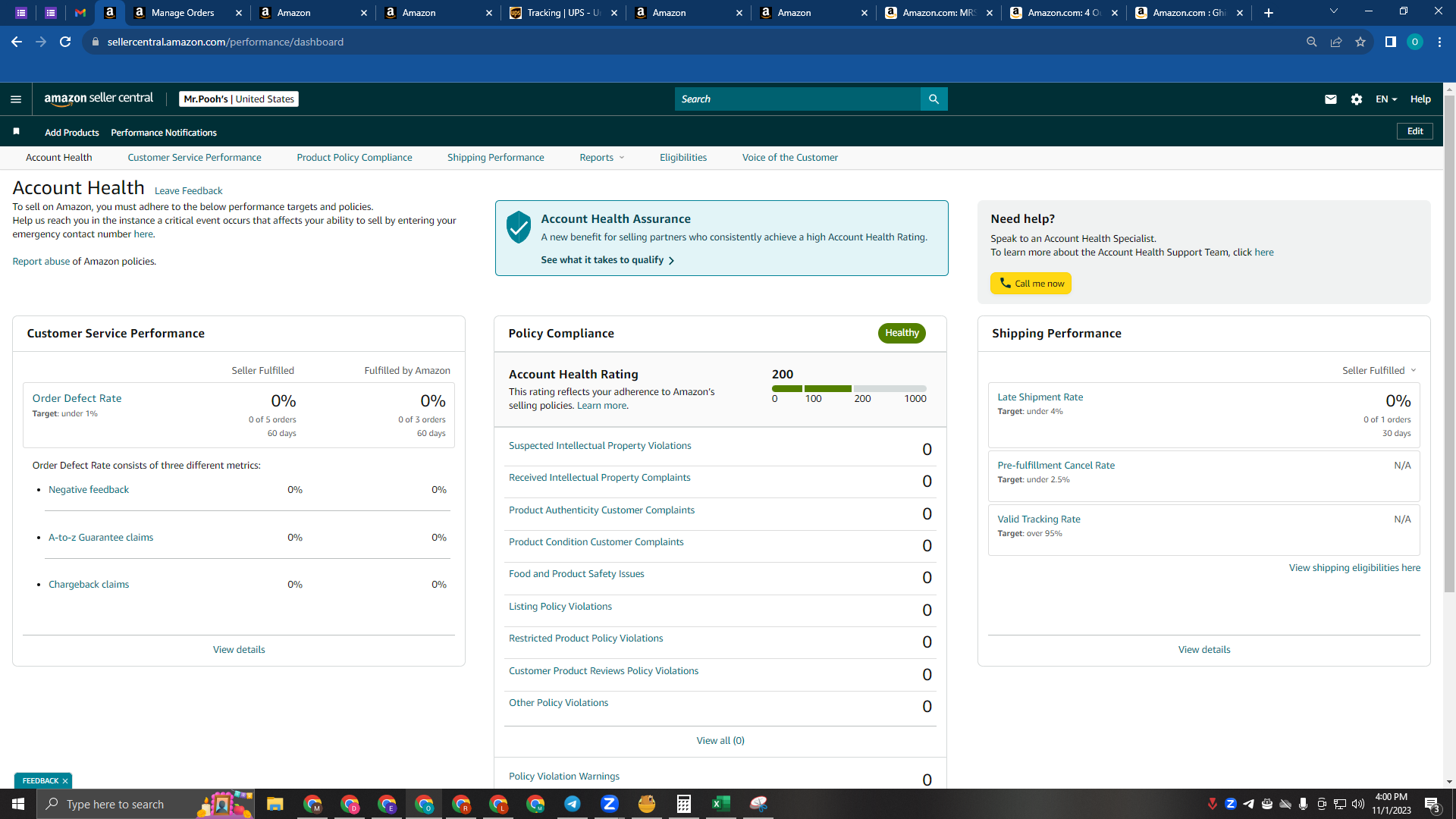
Task: Open the Valid Tracking Rate link
Action: 1039,519
